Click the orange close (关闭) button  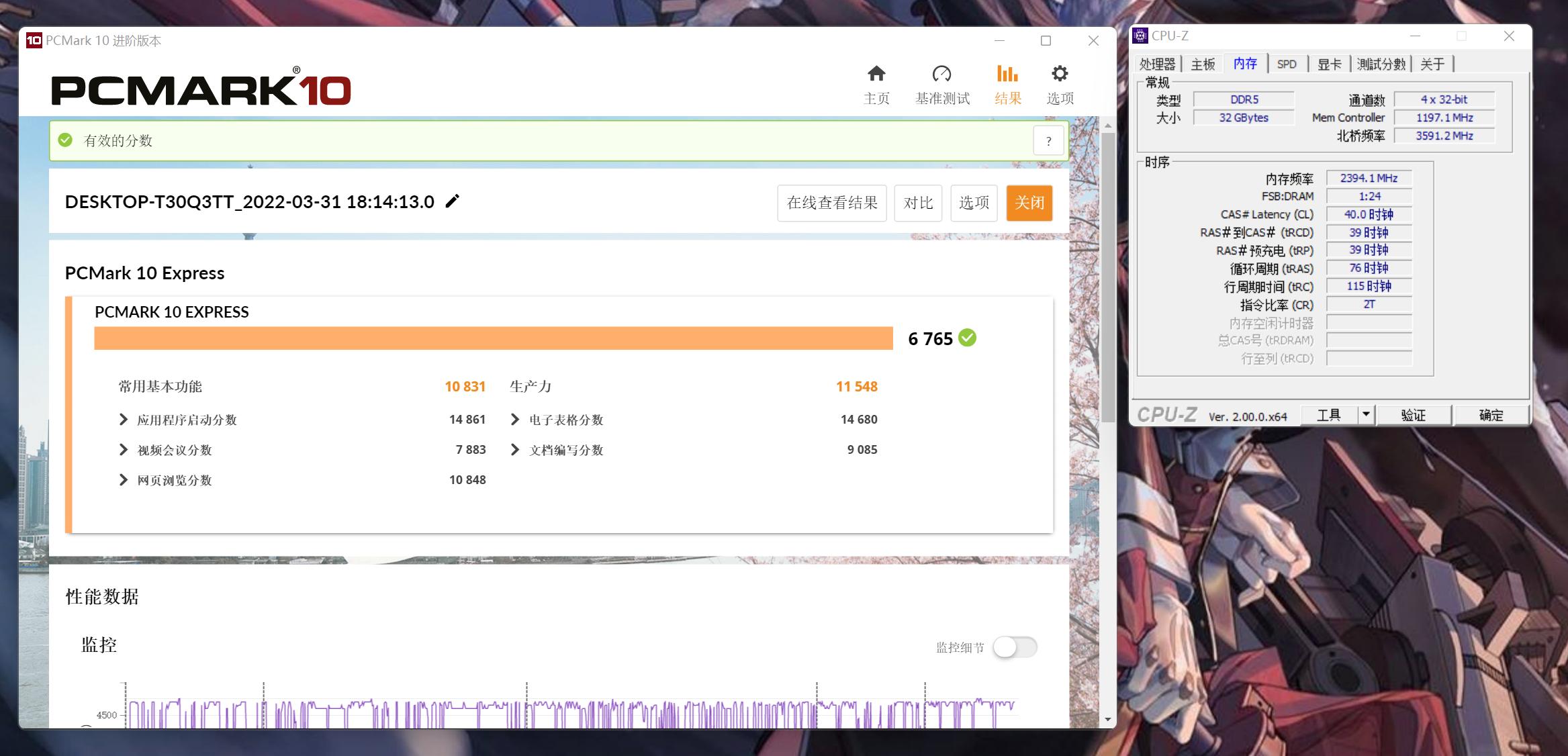click(x=1029, y=203)
